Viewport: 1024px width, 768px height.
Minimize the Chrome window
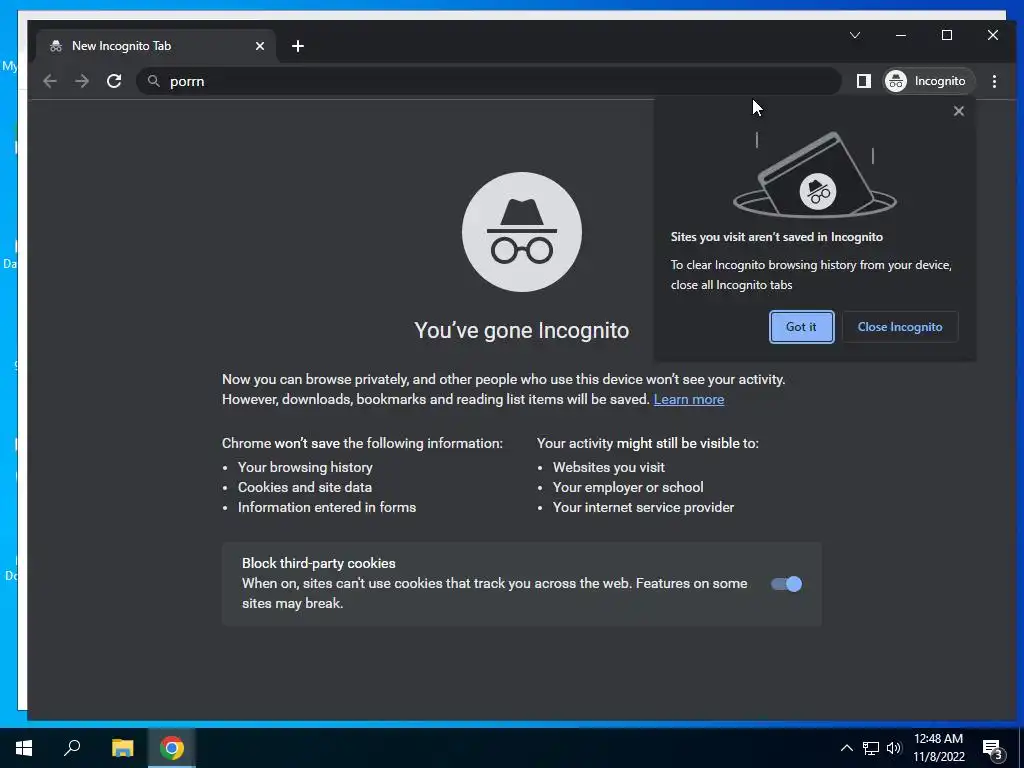tap(901, 35)
